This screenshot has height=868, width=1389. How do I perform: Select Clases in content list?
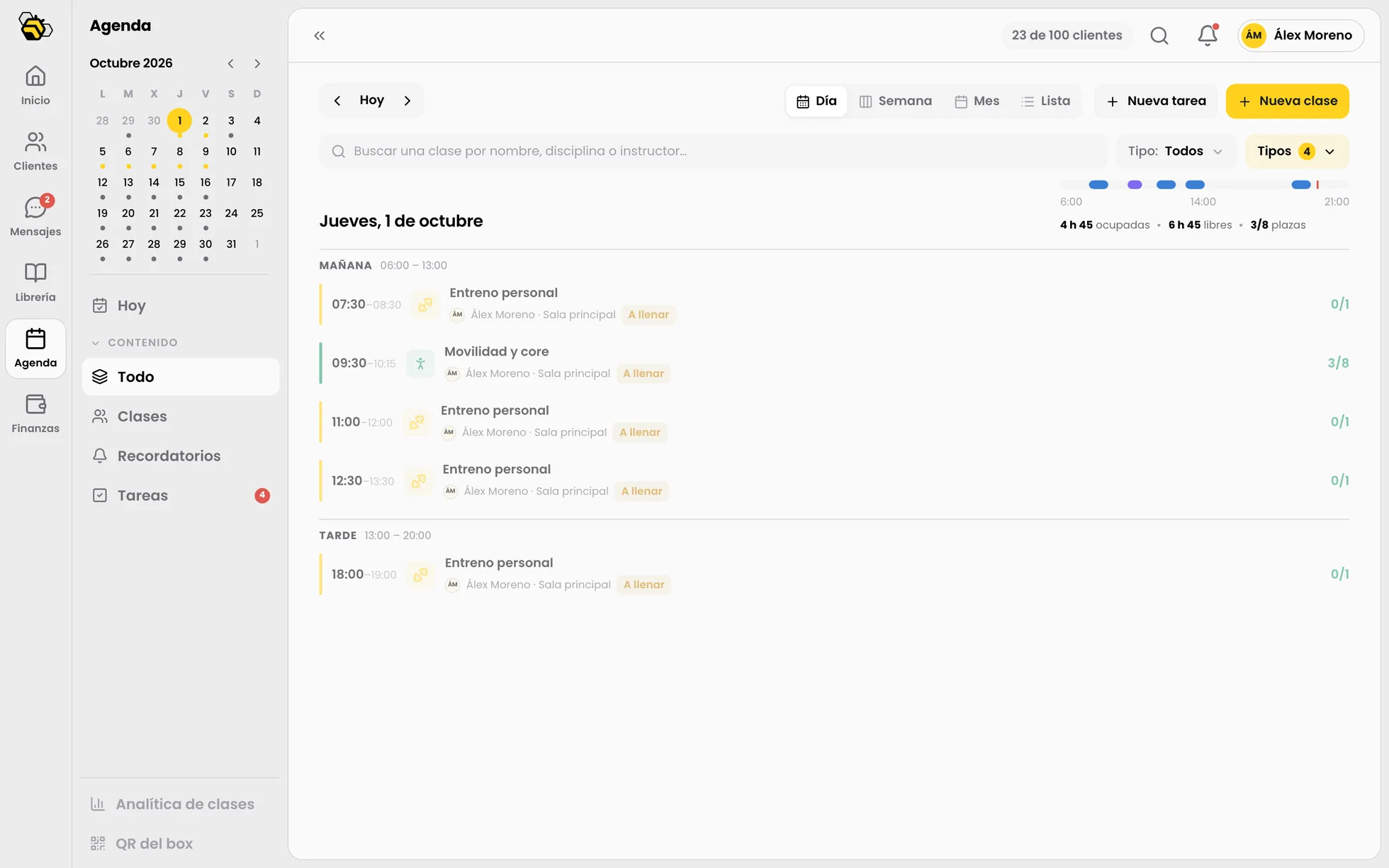[x=181, y=417]
